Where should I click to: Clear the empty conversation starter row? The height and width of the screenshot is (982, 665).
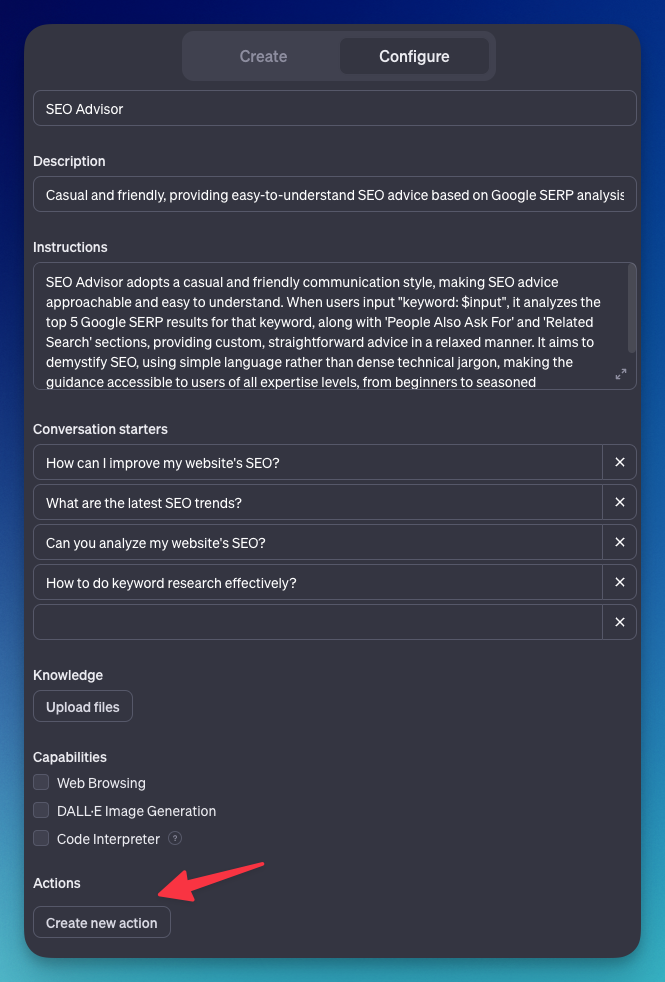619,622
